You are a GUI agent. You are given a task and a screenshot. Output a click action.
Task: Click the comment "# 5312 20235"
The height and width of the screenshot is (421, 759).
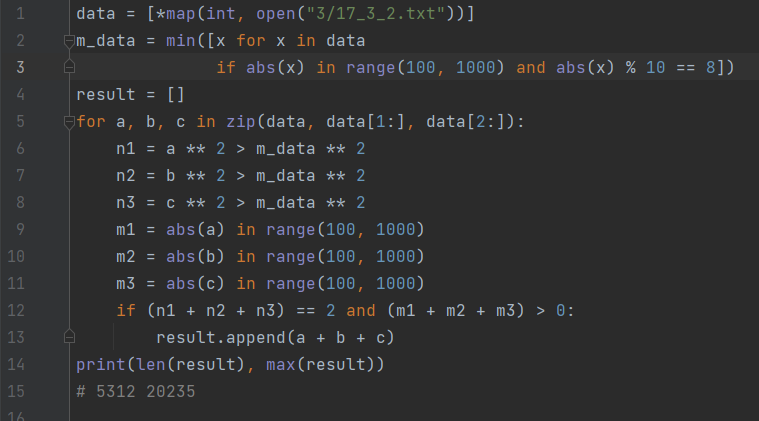(x=136, y=391)
